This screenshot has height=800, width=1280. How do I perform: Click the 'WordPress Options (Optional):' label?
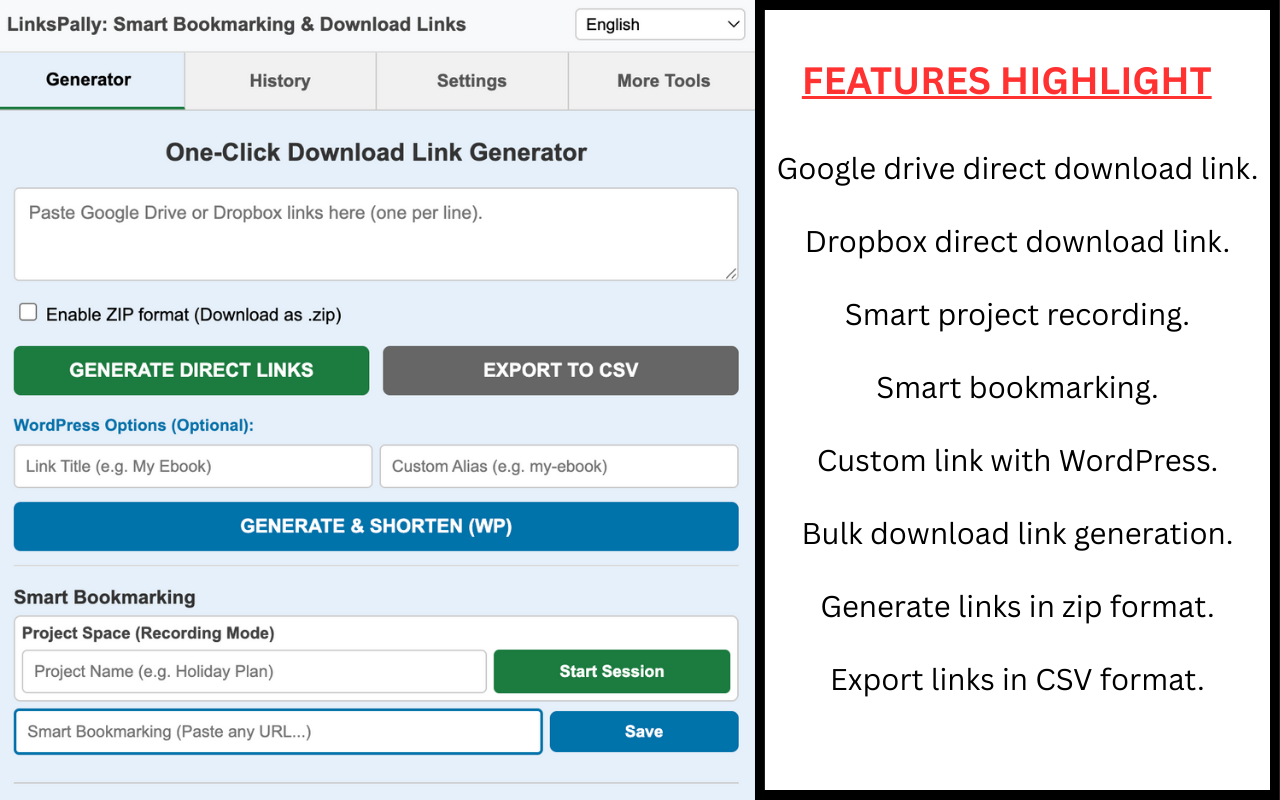(134, 425)
